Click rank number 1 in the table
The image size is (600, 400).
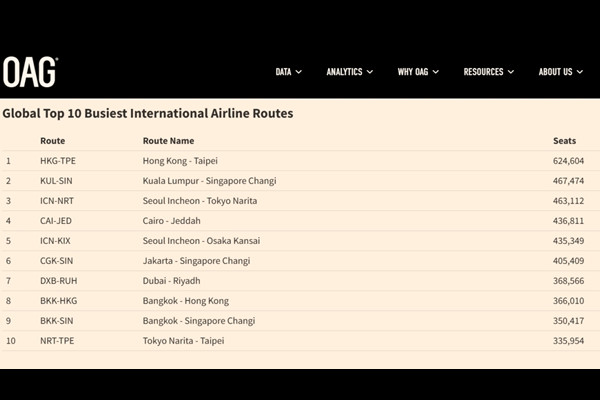point(8,161)
